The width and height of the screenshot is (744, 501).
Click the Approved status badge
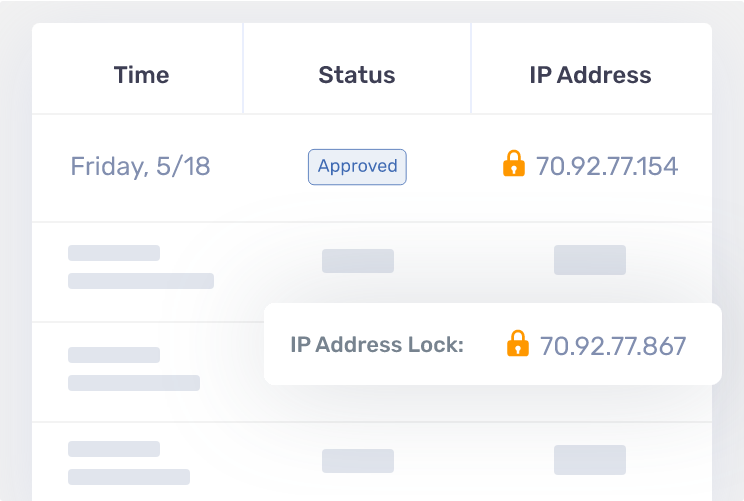pos(357,167)
